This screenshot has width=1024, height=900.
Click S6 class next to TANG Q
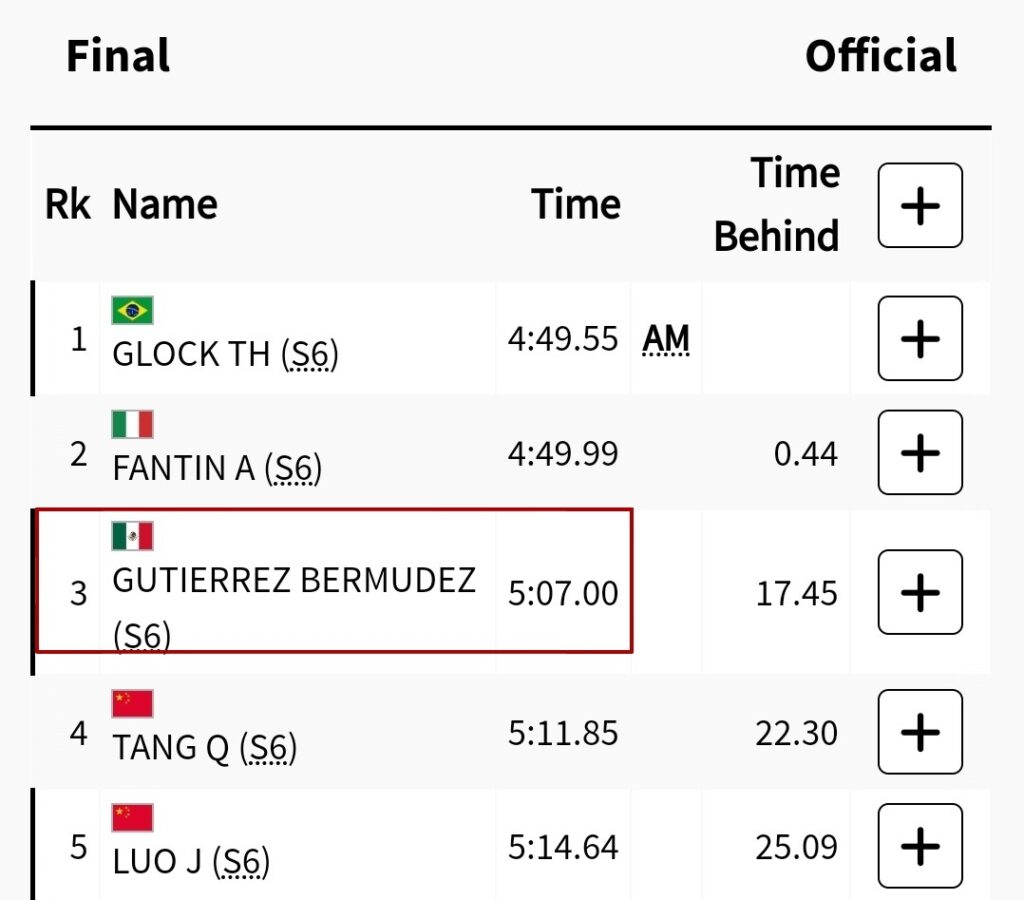coord(272,747)
